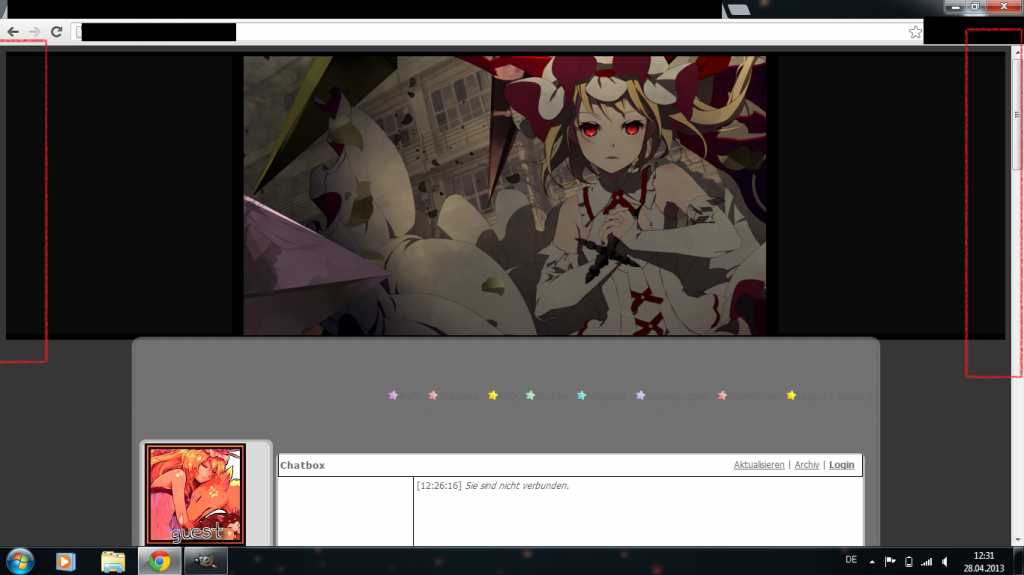Click the DE language indicator
Viewport: 1024px width, 575px height.
pyautogui.click(x=851, y=560)
